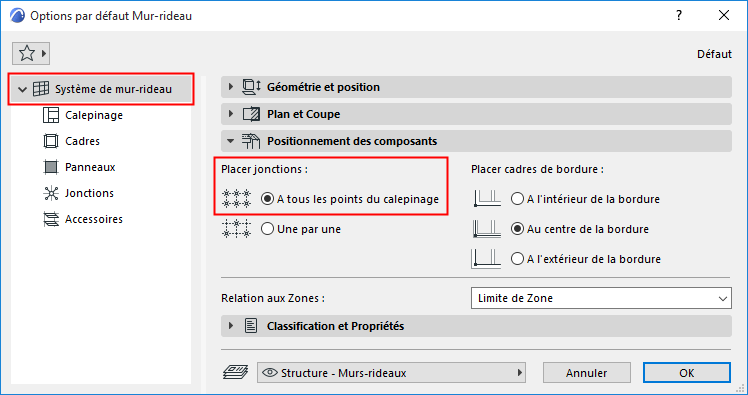Open the Relation aux Zones dropdown
Image resolution: width=748 pixels, height=395 pixels.
coord(601,298)
